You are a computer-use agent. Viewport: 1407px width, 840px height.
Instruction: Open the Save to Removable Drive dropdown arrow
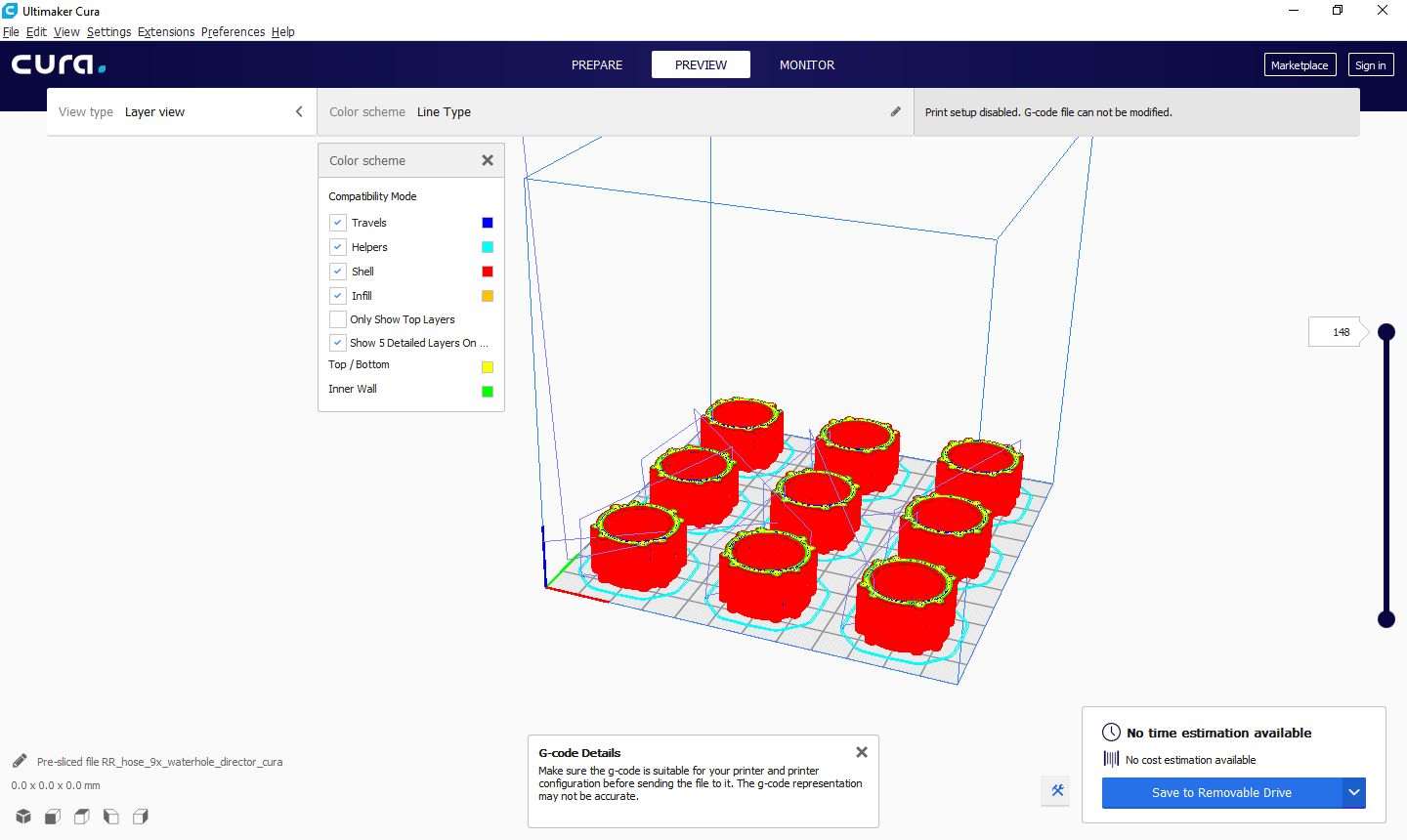pos(1354,793)
